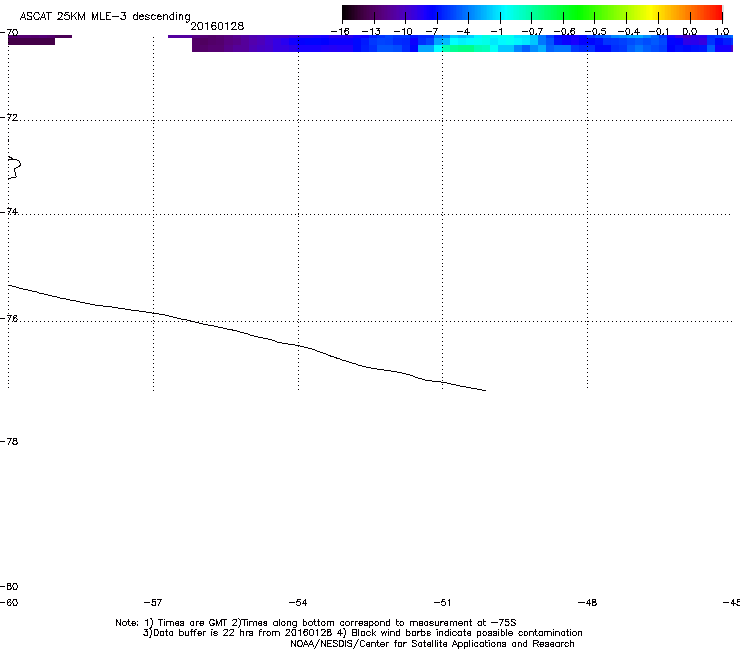Click the -16 color scale label
The width and height of the screenshot is (740, 650).
(x=340, y=32)
